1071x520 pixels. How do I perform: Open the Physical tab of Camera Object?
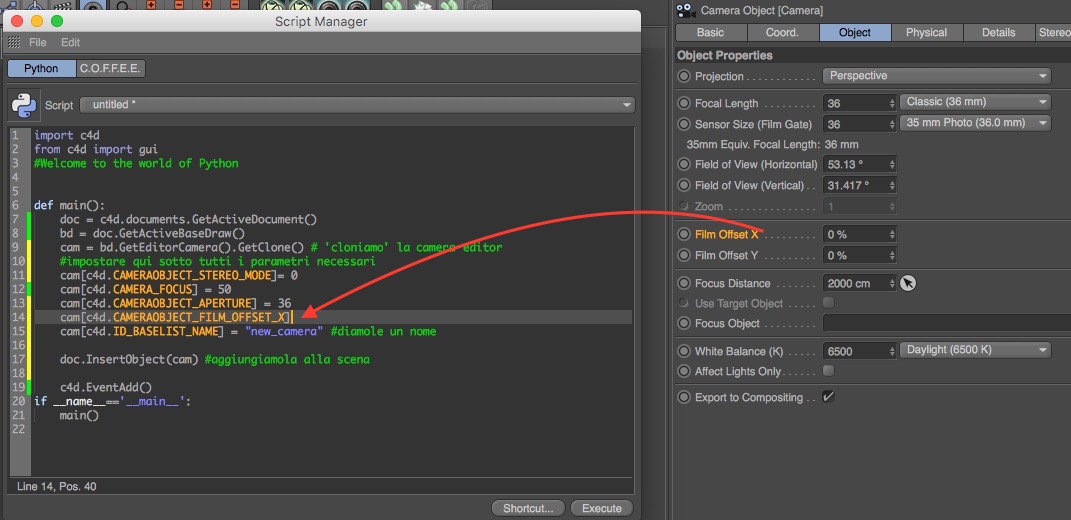(927, 32)
